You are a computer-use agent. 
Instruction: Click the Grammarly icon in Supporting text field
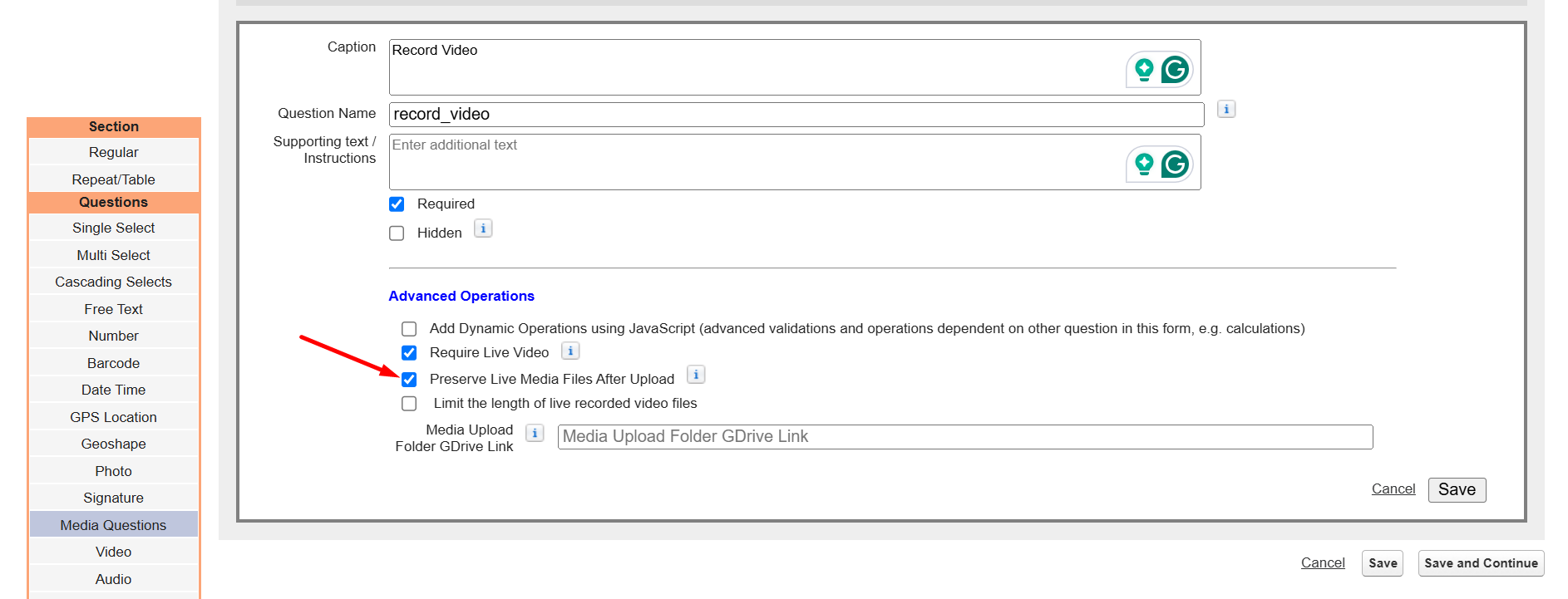1175,164
